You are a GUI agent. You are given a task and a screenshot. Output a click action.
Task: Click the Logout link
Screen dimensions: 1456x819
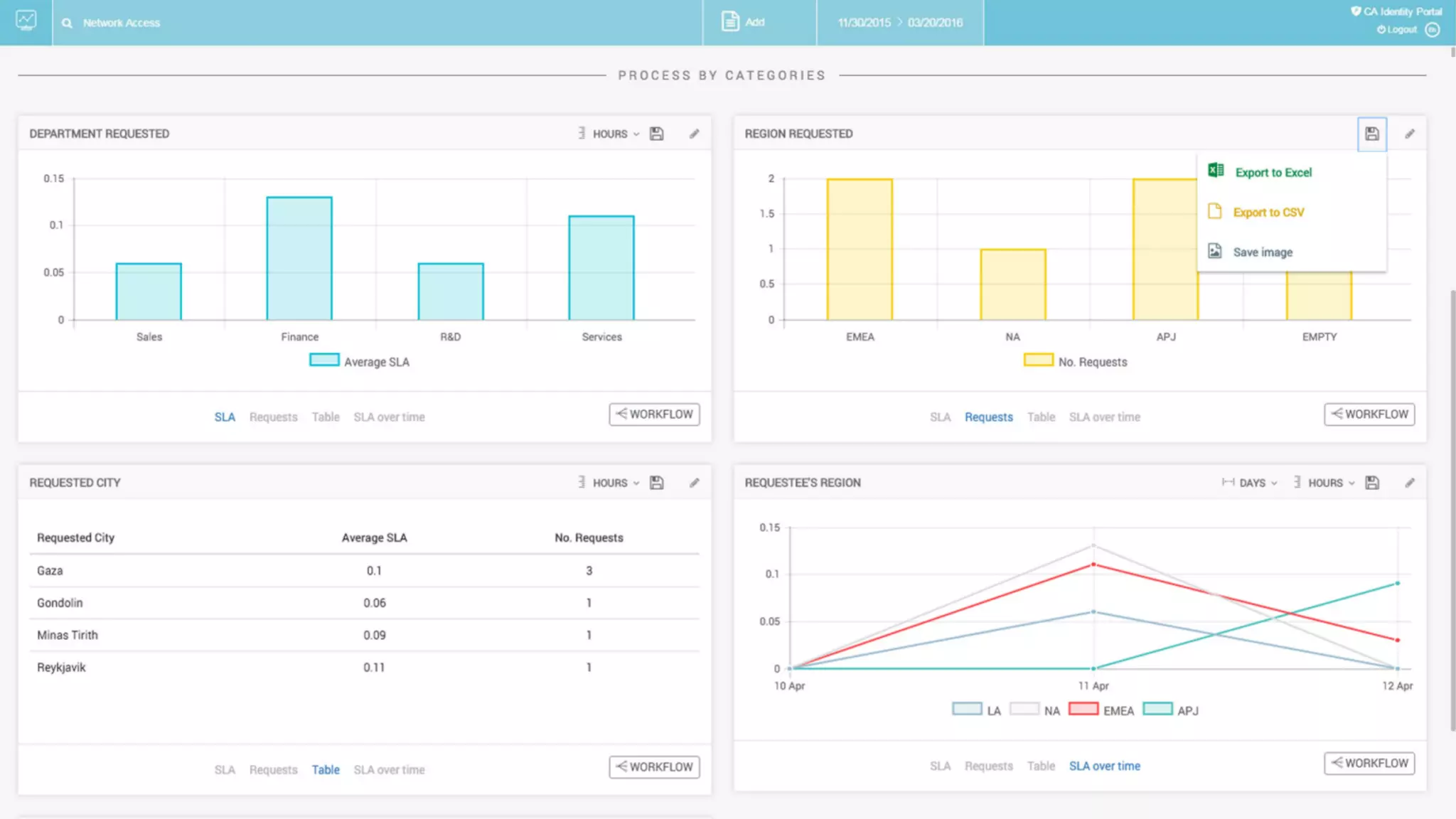(x=1401, y=30)
